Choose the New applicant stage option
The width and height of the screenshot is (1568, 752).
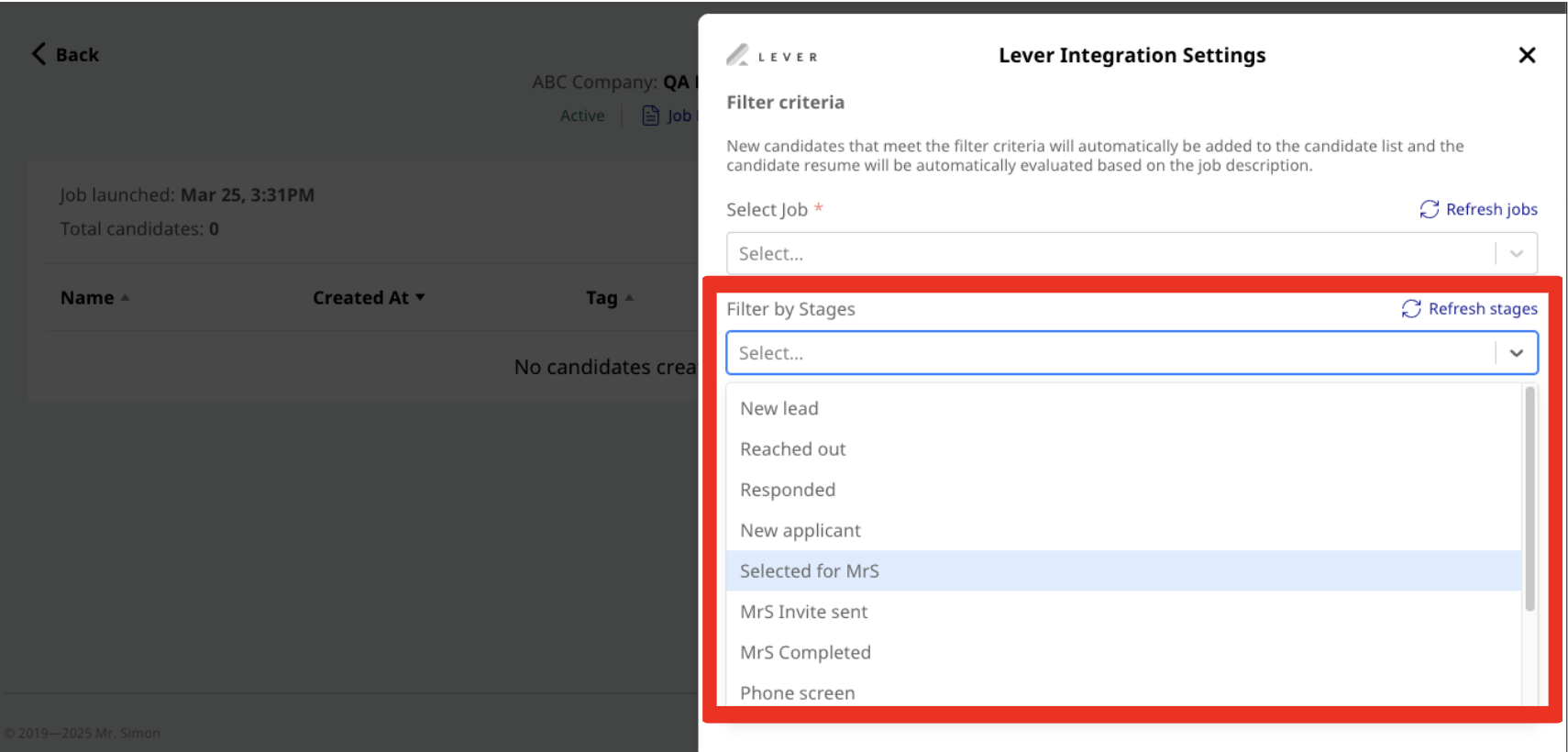pos(1124,530)
